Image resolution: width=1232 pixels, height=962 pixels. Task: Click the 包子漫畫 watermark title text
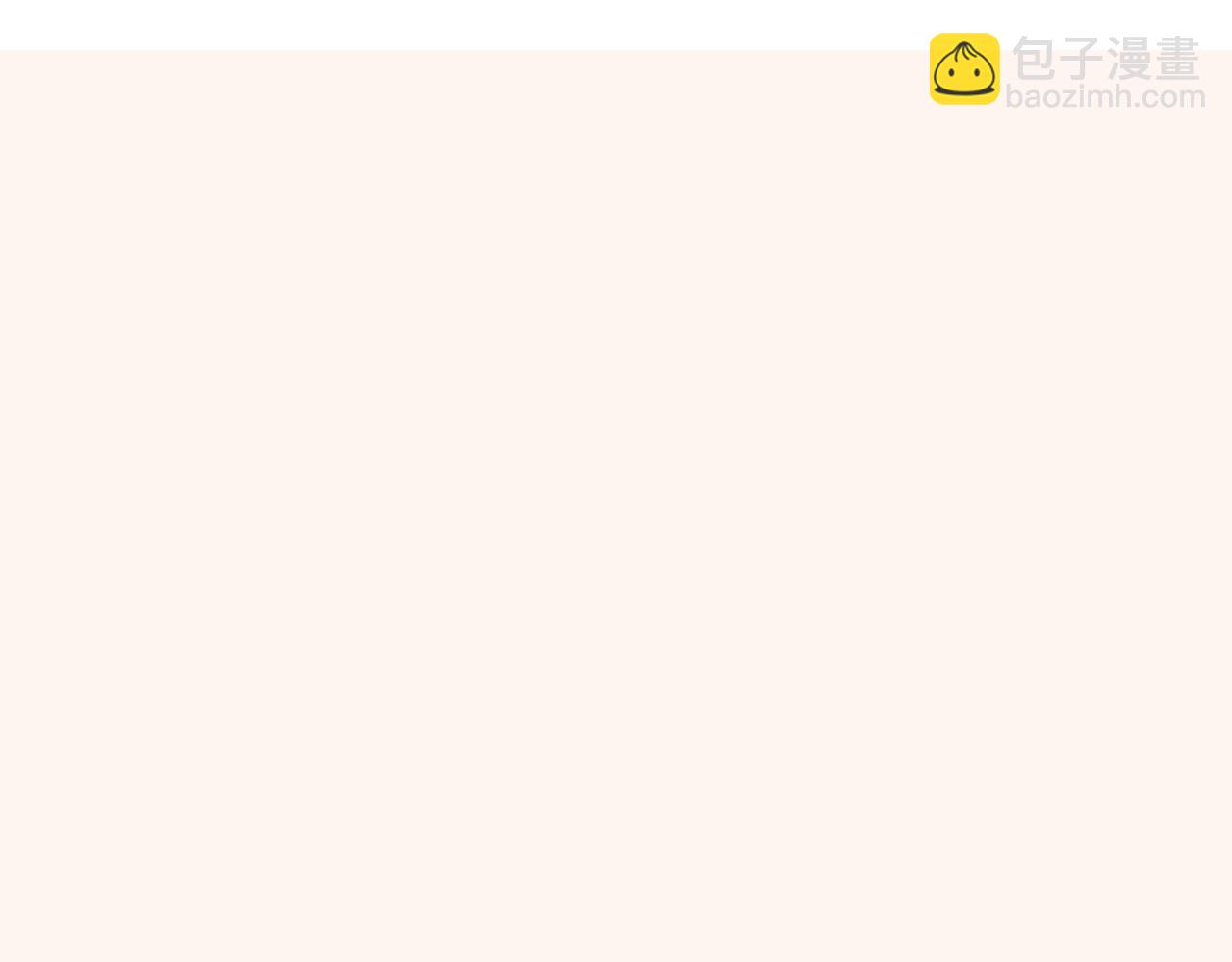click(1106, 59)
